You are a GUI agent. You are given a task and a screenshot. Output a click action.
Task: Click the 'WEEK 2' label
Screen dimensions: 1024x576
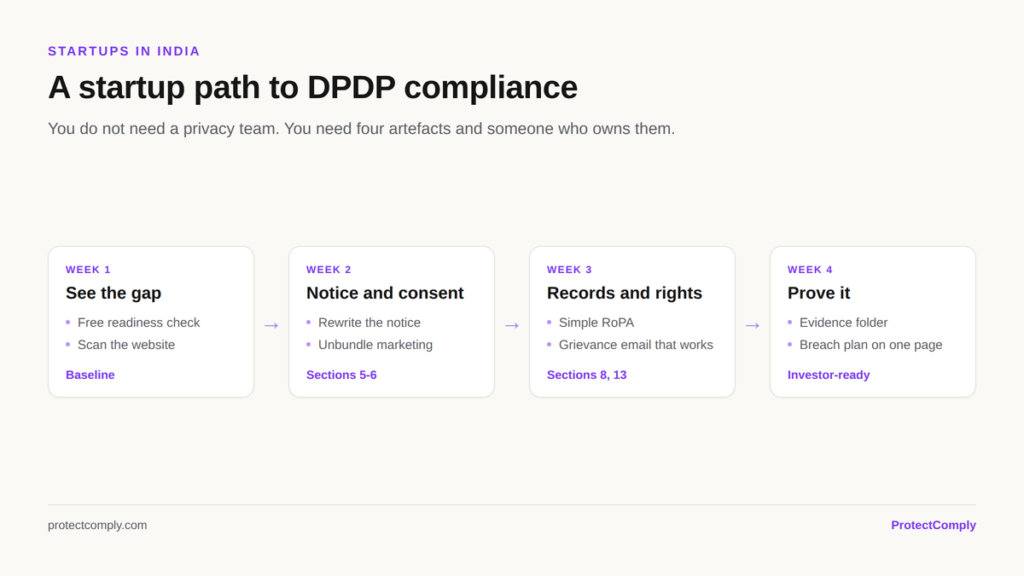tap(328, 270)
